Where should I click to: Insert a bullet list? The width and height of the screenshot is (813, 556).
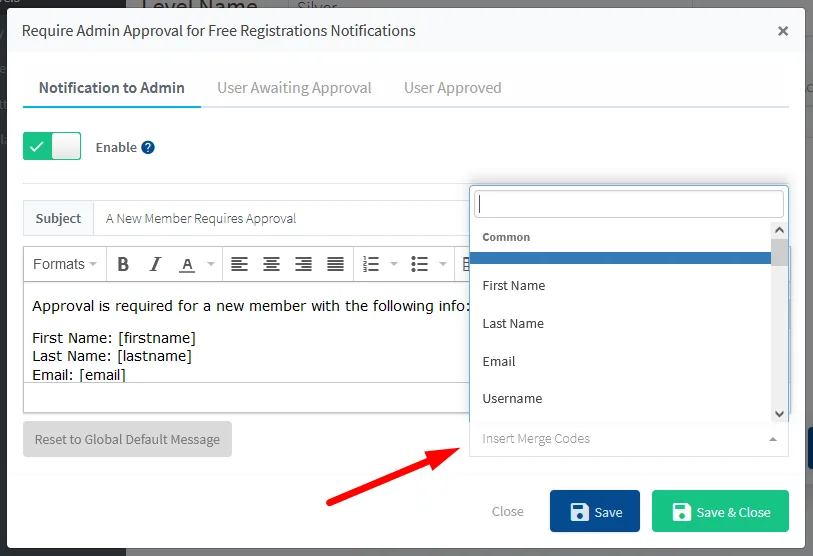pyautogui.click(x=419, y=265)
